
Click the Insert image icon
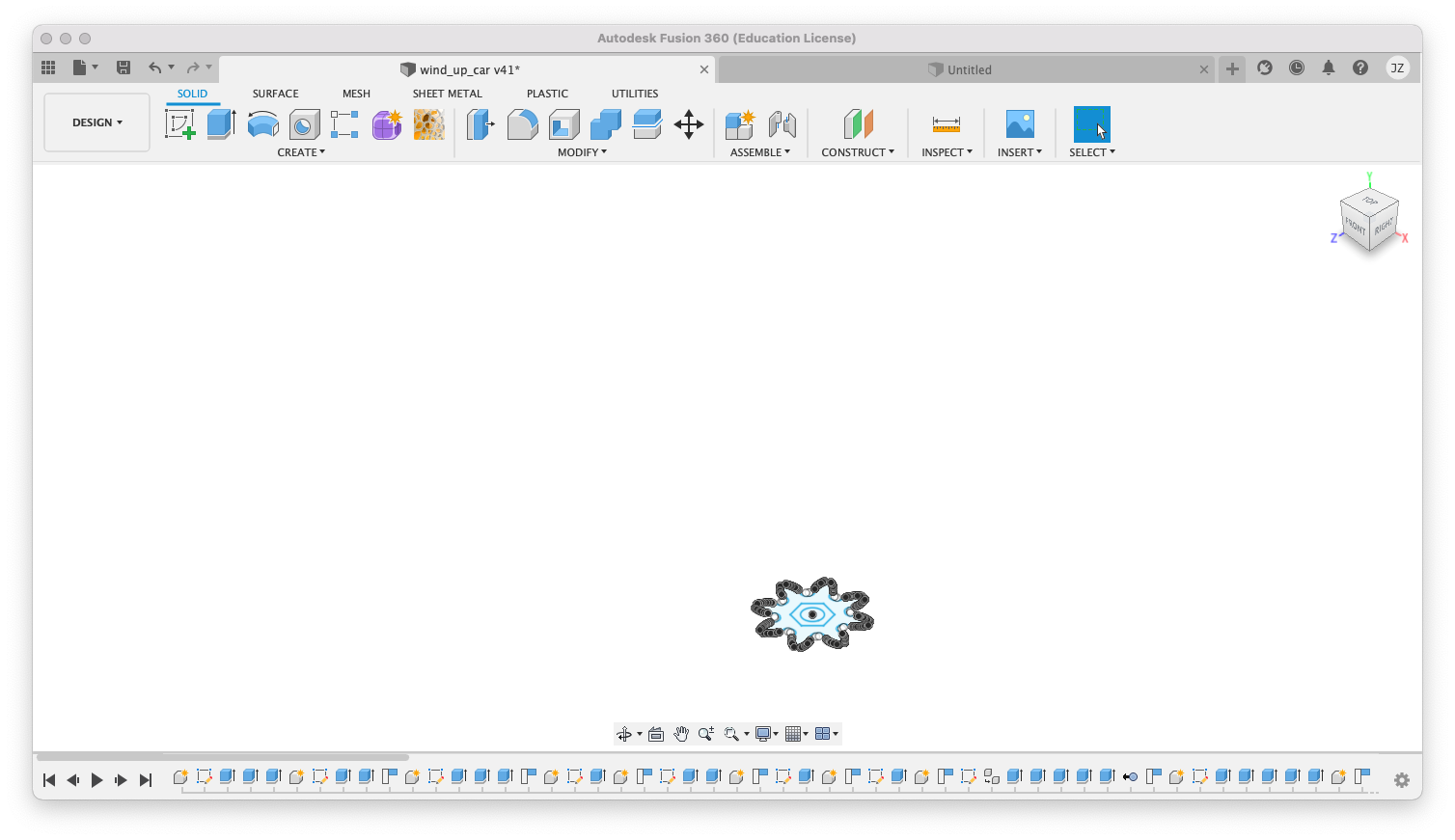click(1020, 124)
